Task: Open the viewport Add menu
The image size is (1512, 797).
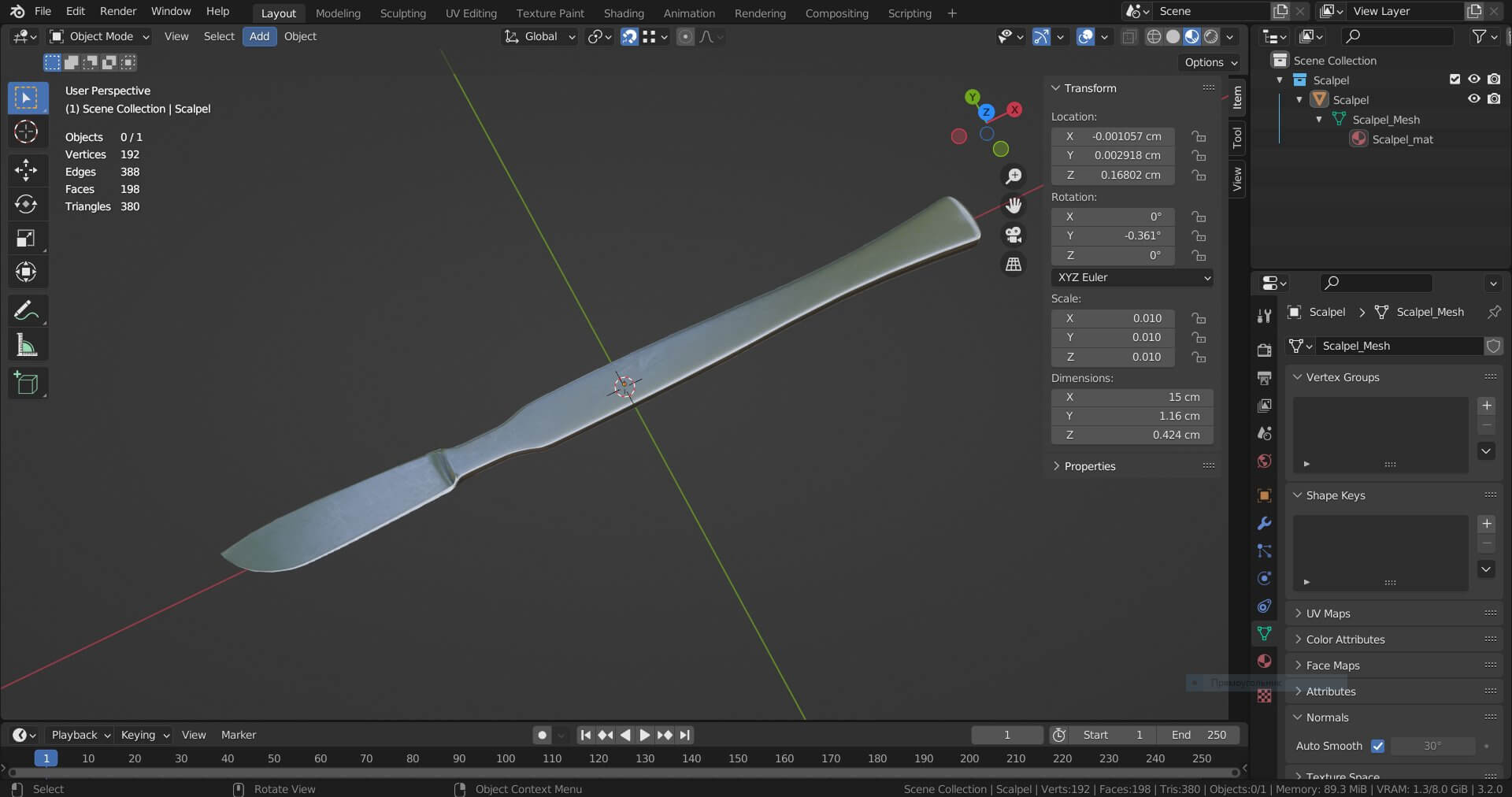Action: coord(259,37)
